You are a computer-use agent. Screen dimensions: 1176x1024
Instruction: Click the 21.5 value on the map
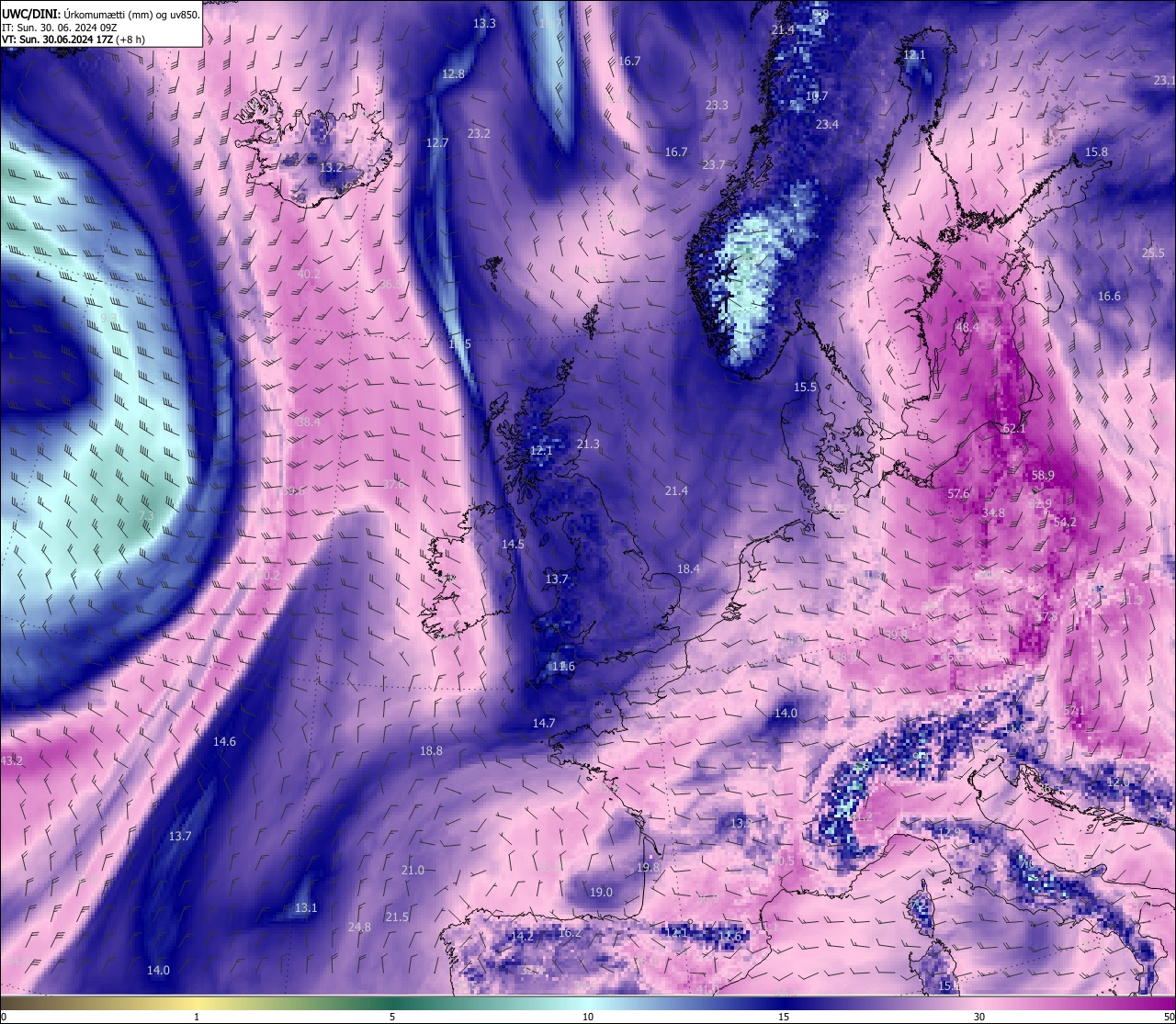point(397,917)
